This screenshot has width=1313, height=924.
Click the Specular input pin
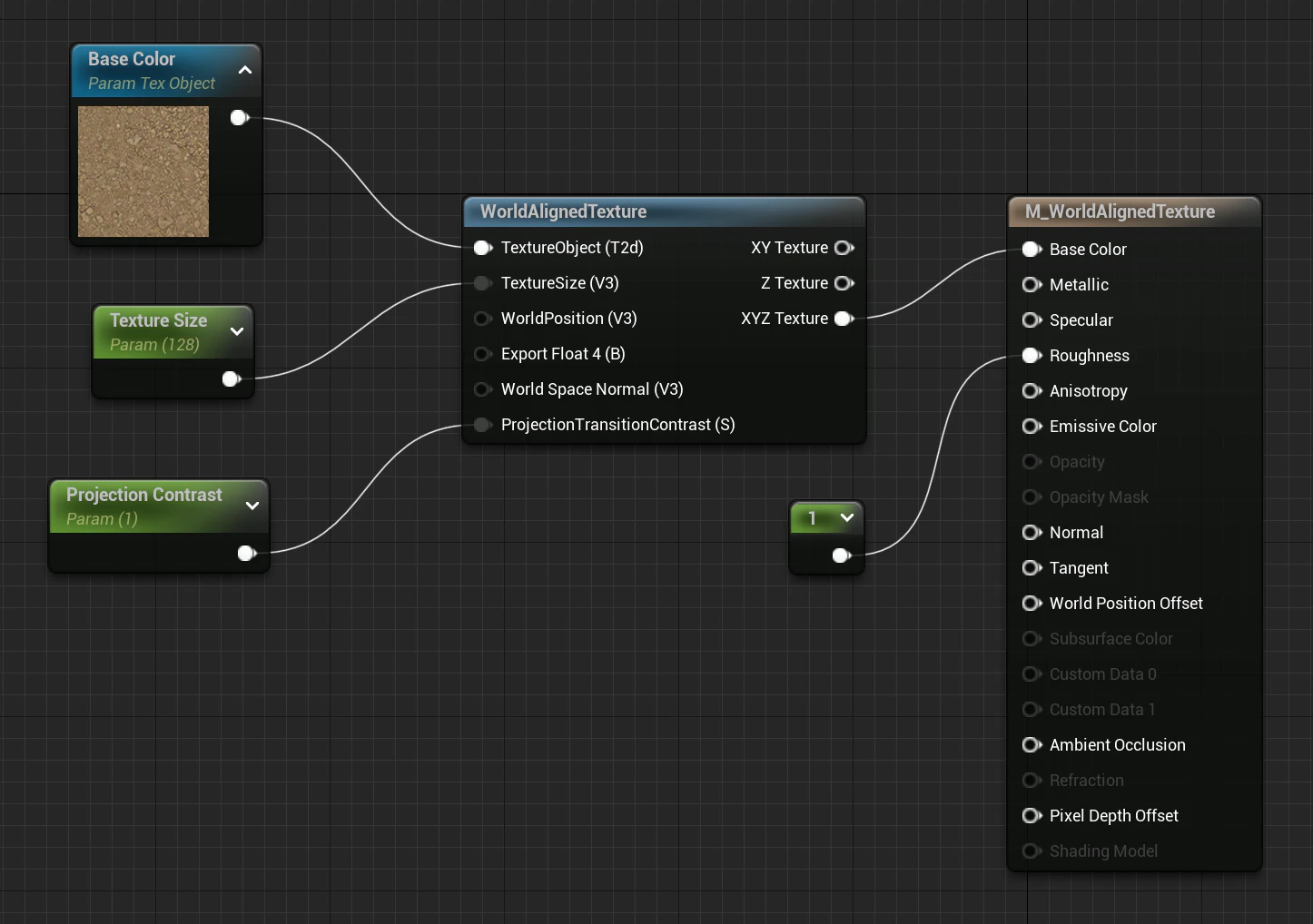pyautogui.click(x=1032, y=320)
